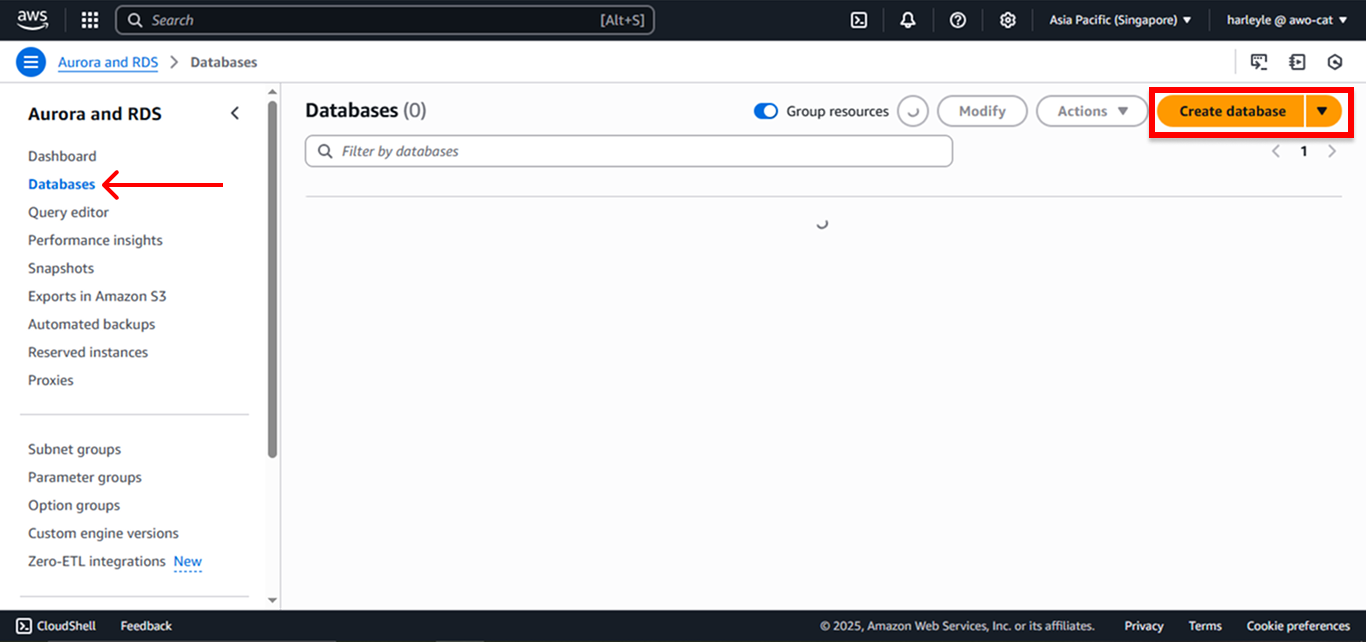
Task: Click the New badge link
Action: (188, 562)
